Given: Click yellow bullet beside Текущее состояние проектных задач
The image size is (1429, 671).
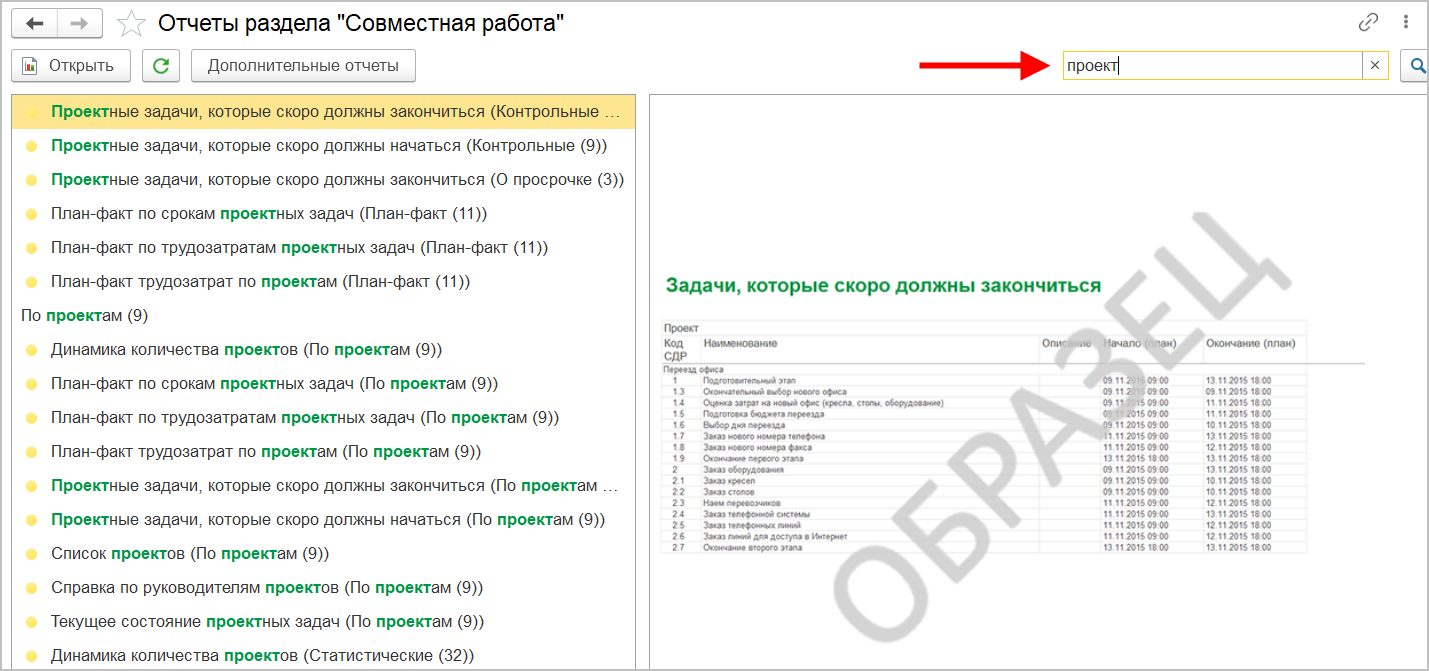Looking at the screenshot, I should pyautogui.click(x=31, y=622).
